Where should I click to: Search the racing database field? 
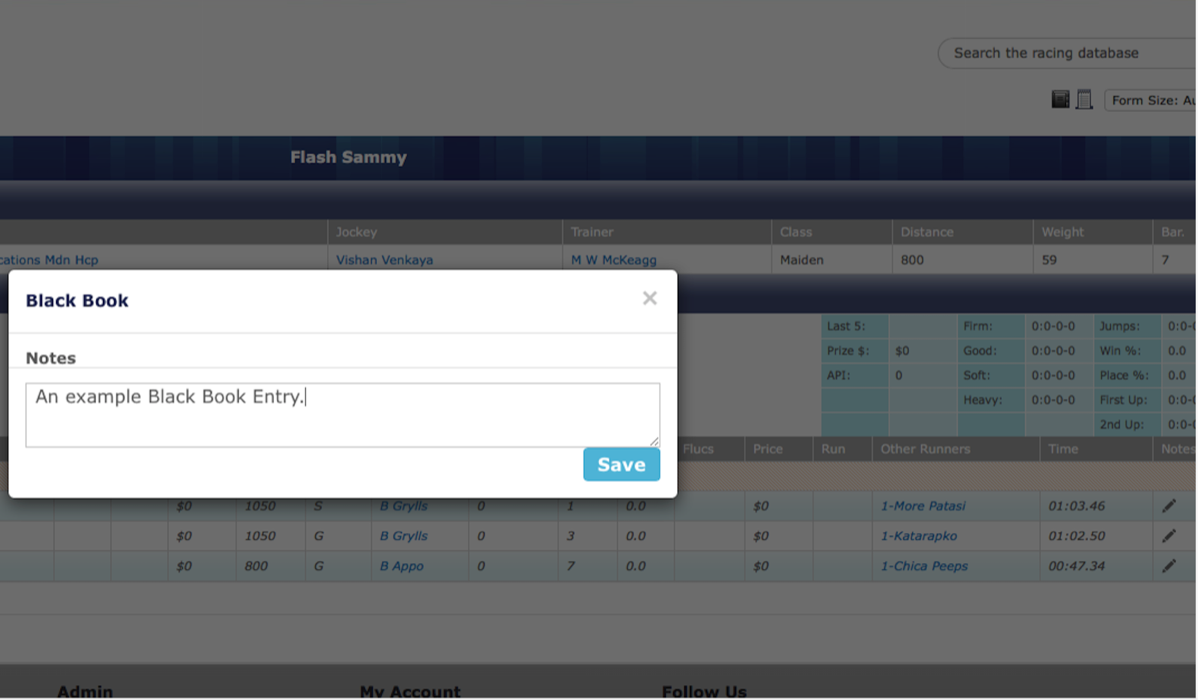pos(1067,53)
